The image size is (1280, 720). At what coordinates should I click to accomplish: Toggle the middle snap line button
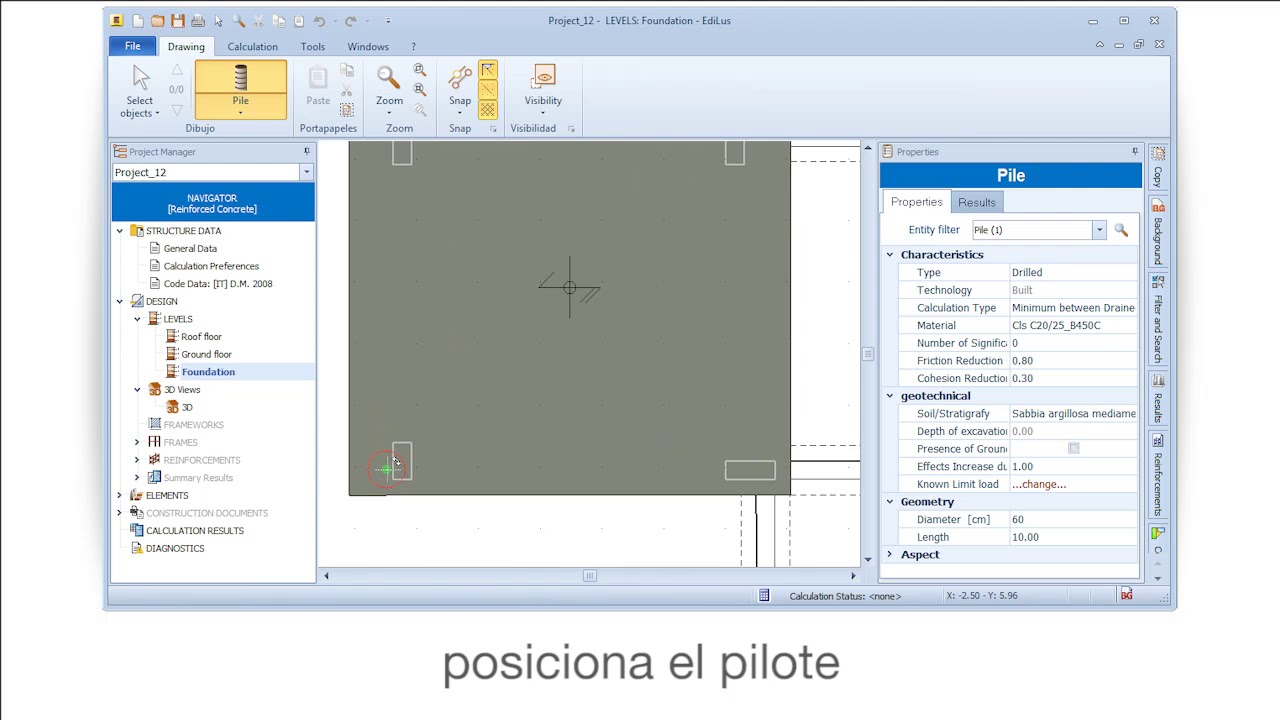click(488, 90)
